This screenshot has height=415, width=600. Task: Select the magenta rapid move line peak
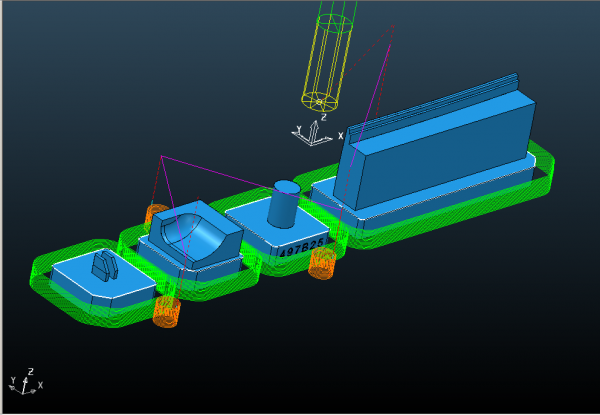click(x=161, y=157)
